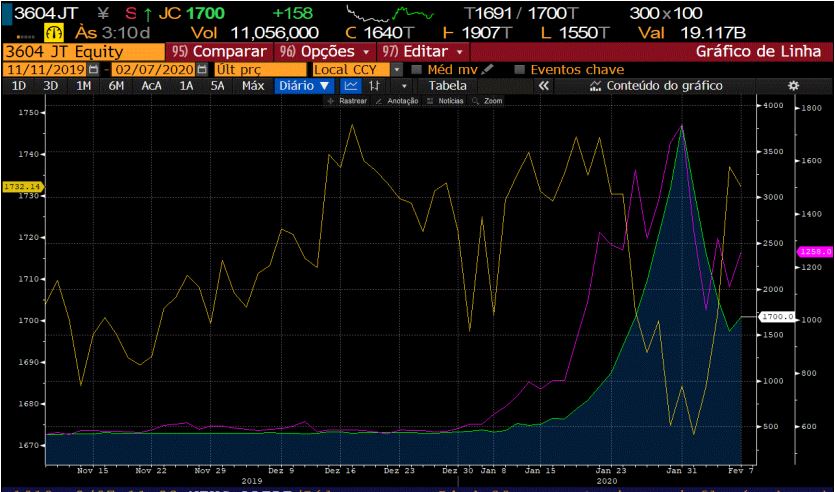Open the Diário periodicity dropdown
Screen dimensions: 835x492
tap(303, 86)
